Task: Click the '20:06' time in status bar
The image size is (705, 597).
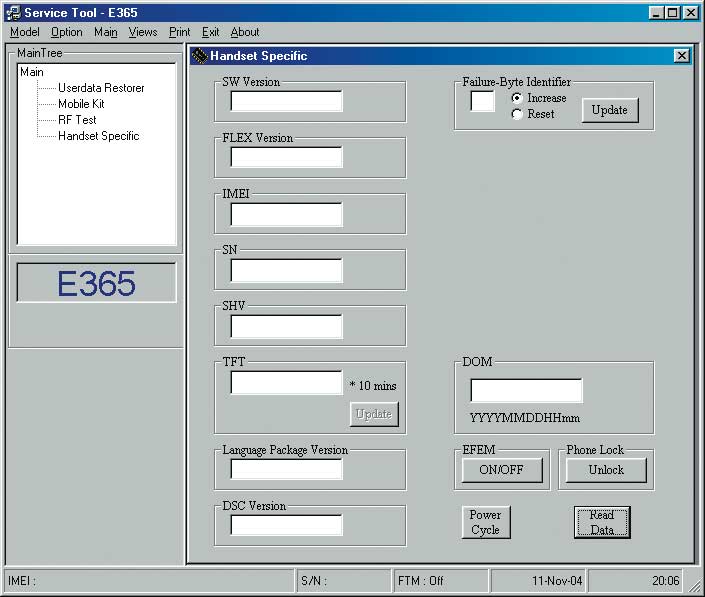Action: point(636,581)
